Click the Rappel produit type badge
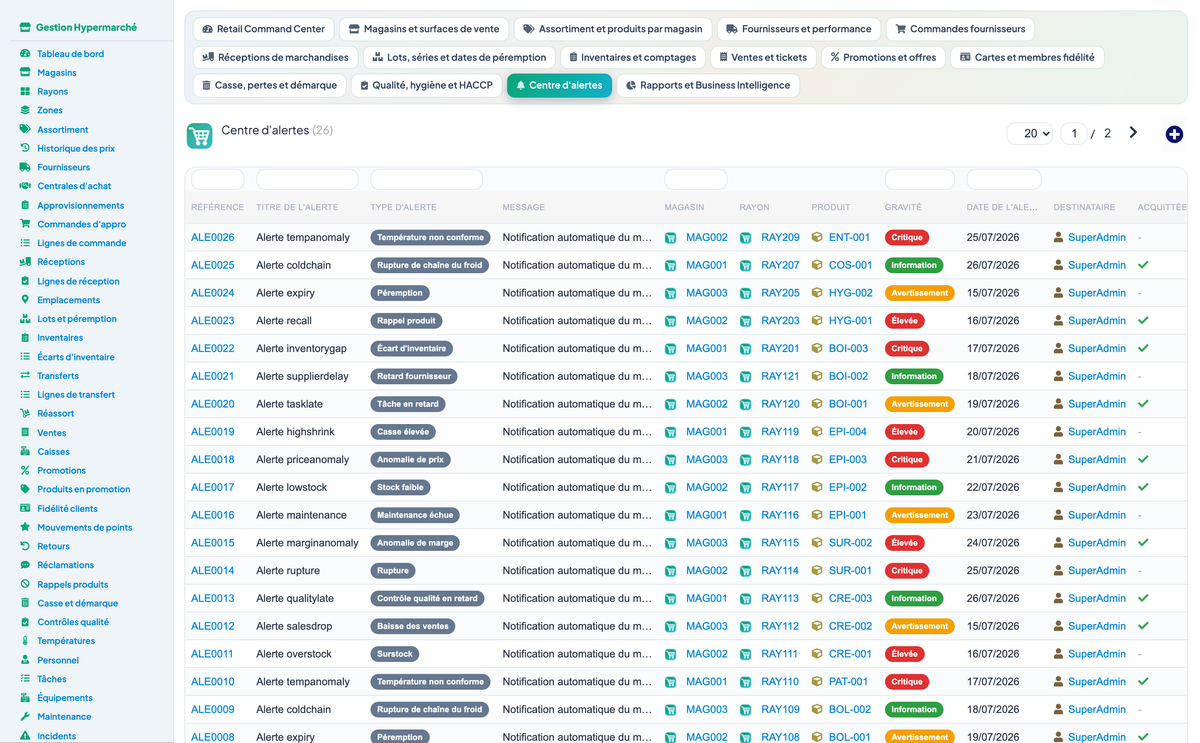The image size is (1200, 743). click(x=408, y=321)
